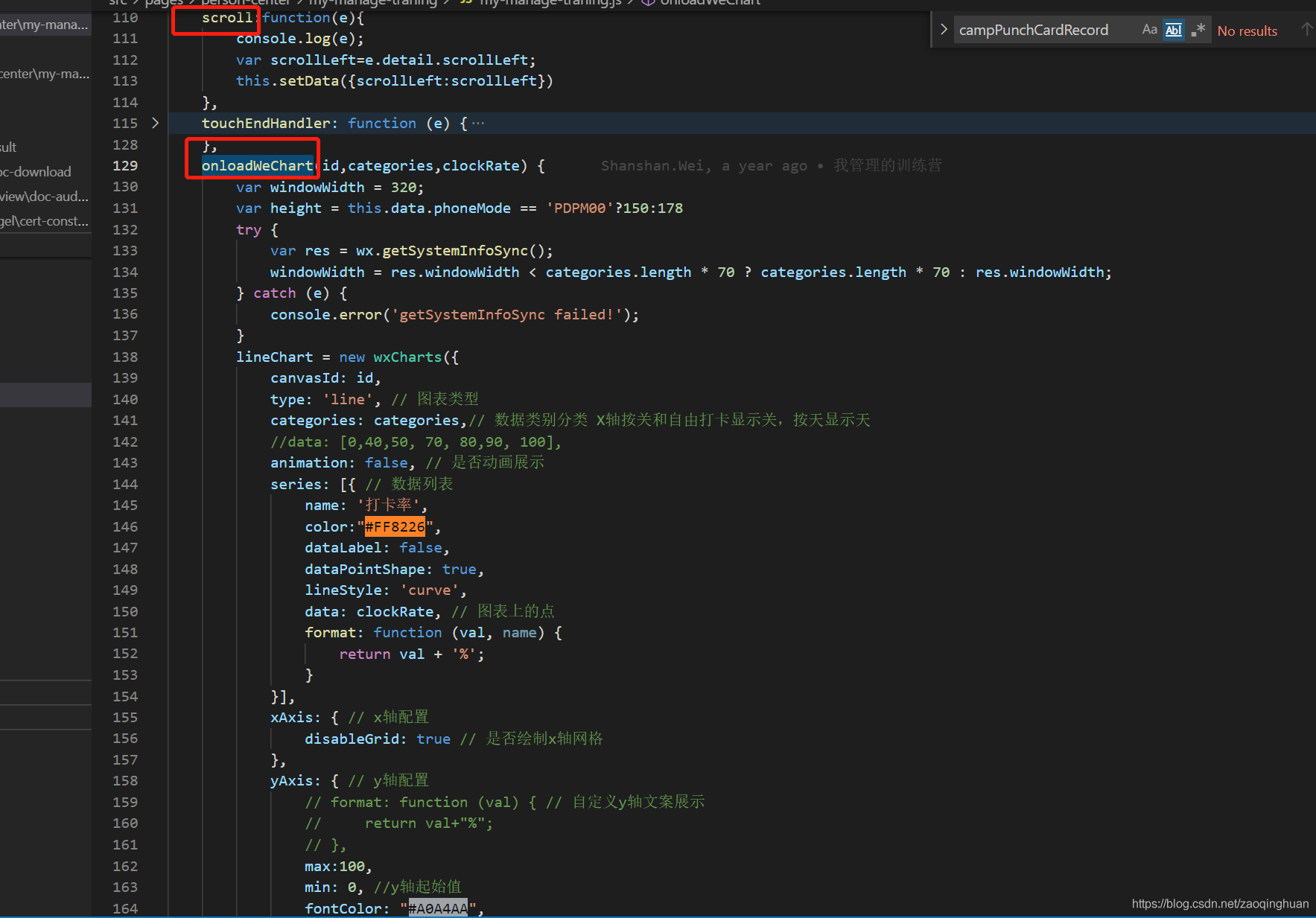Click the 'animation' property on line 143
The height and width of the screenshot is (918, 1316).
pos(309,462)
